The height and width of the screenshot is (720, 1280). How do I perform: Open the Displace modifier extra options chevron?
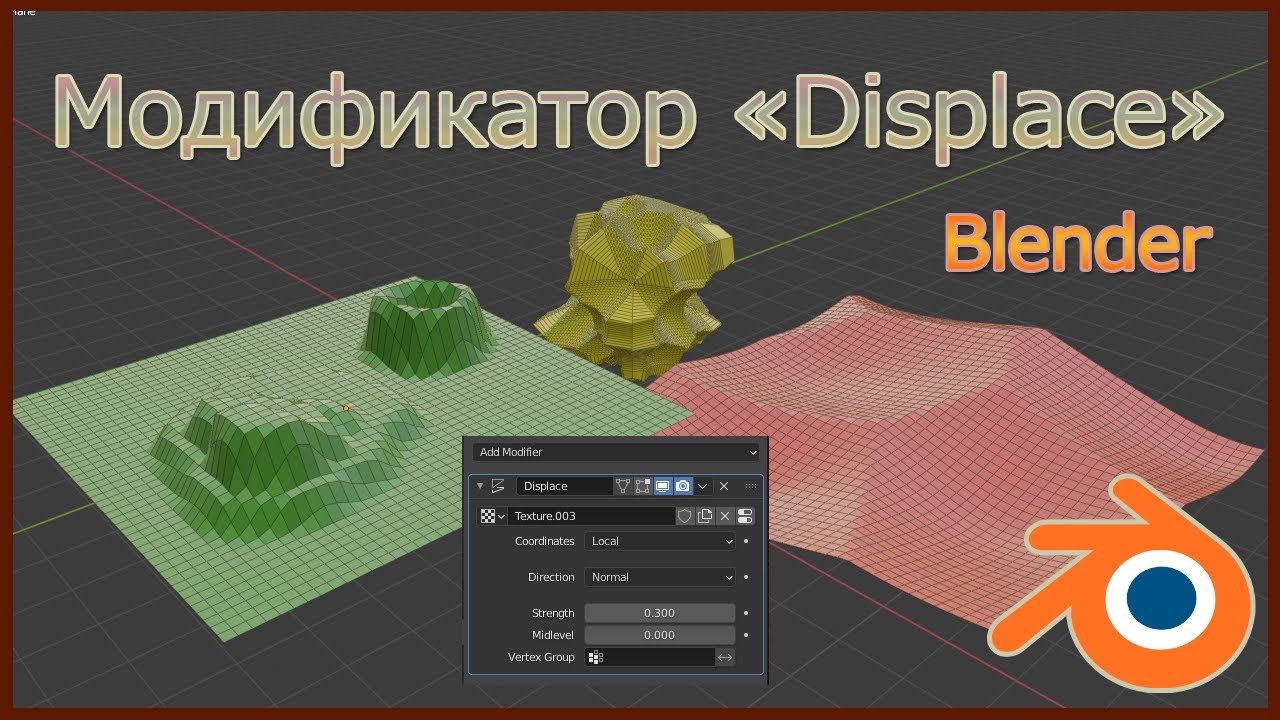click(703, 486)
